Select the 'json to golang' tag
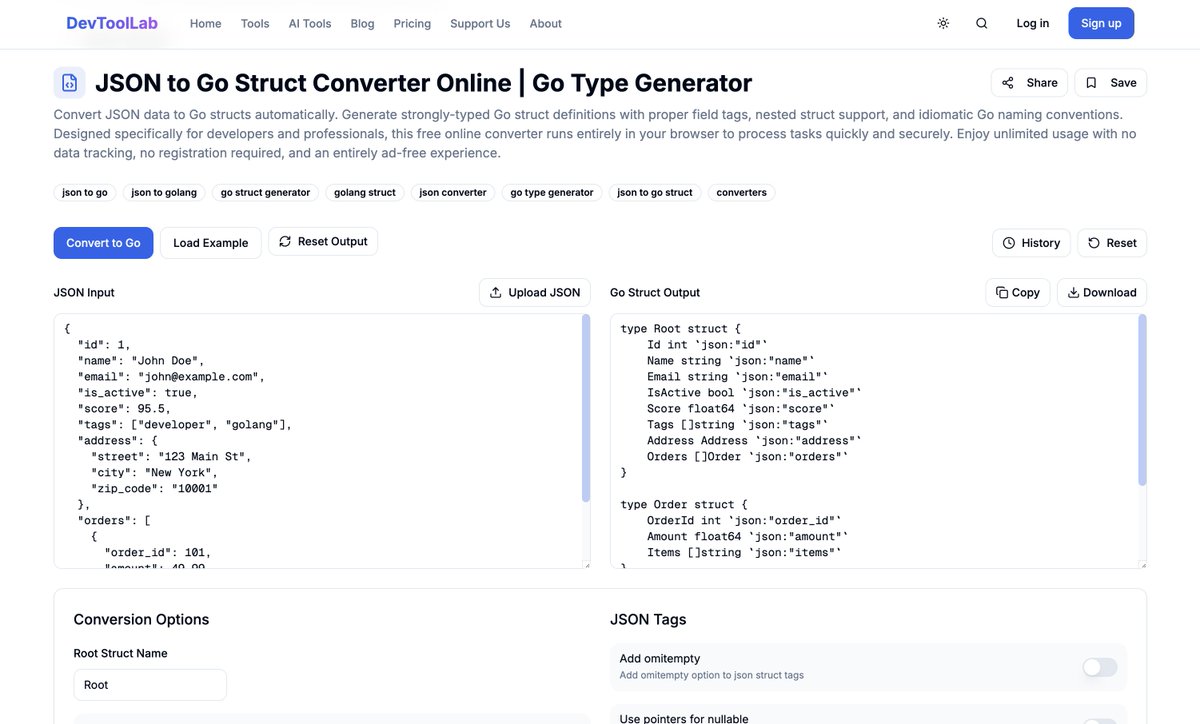 click(164, 192)
